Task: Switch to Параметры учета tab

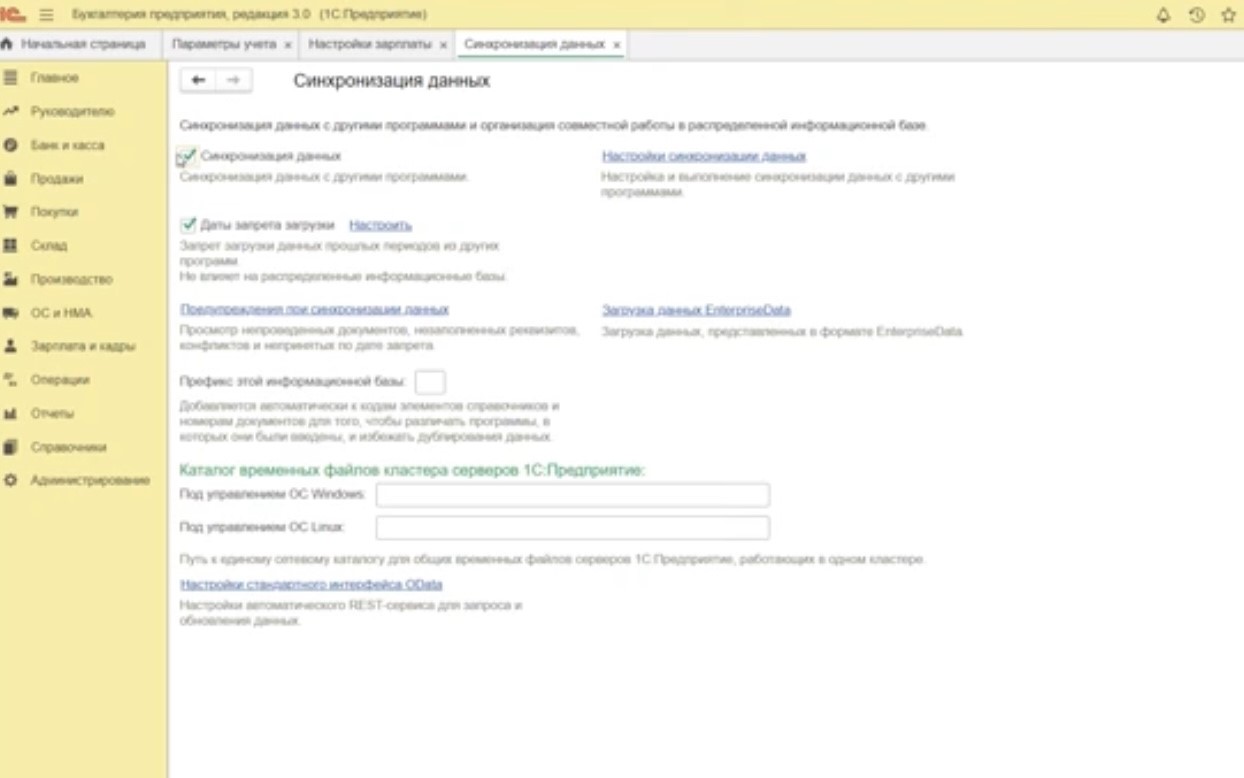Action: [x=216, y=45]
